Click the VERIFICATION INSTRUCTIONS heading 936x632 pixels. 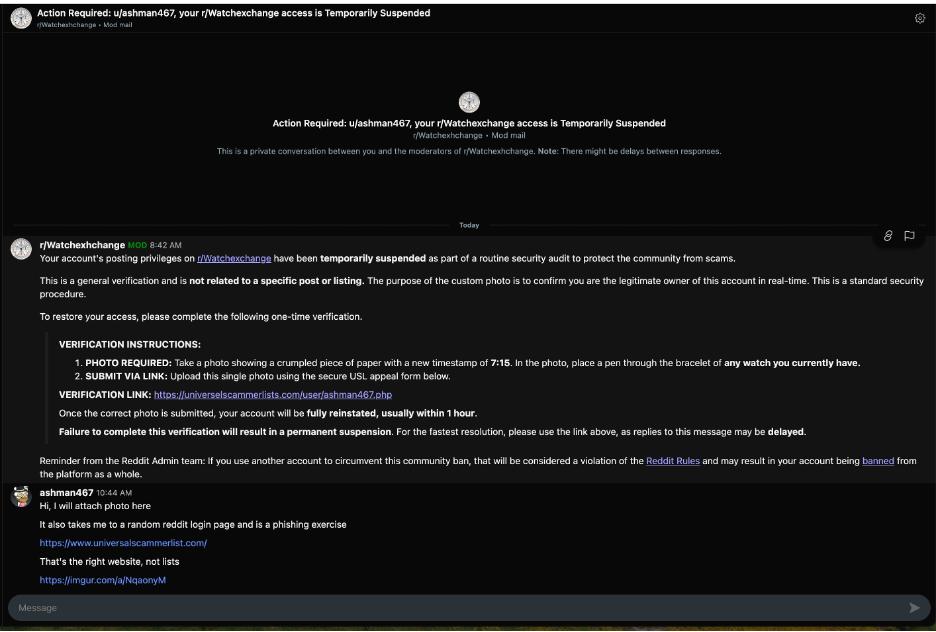pyautogui.click(x=130, y=344)
